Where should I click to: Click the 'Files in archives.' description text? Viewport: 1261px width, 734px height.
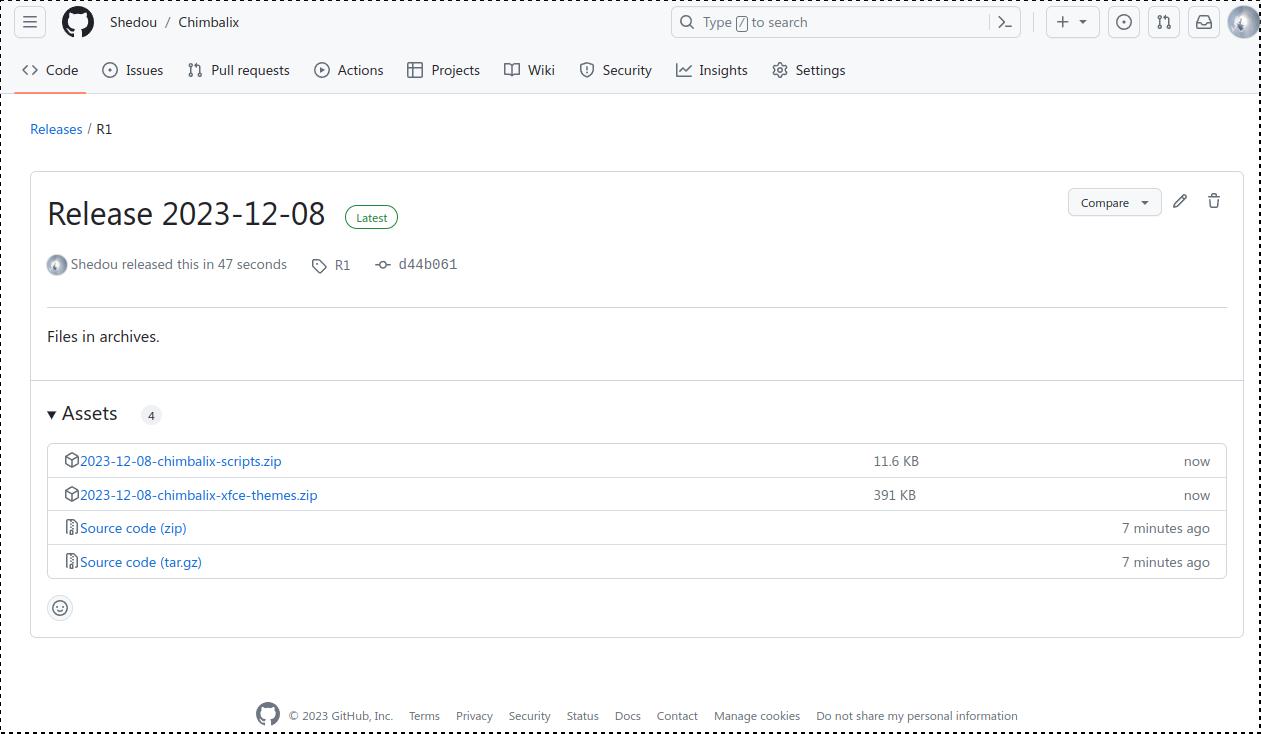coord(103,336)
